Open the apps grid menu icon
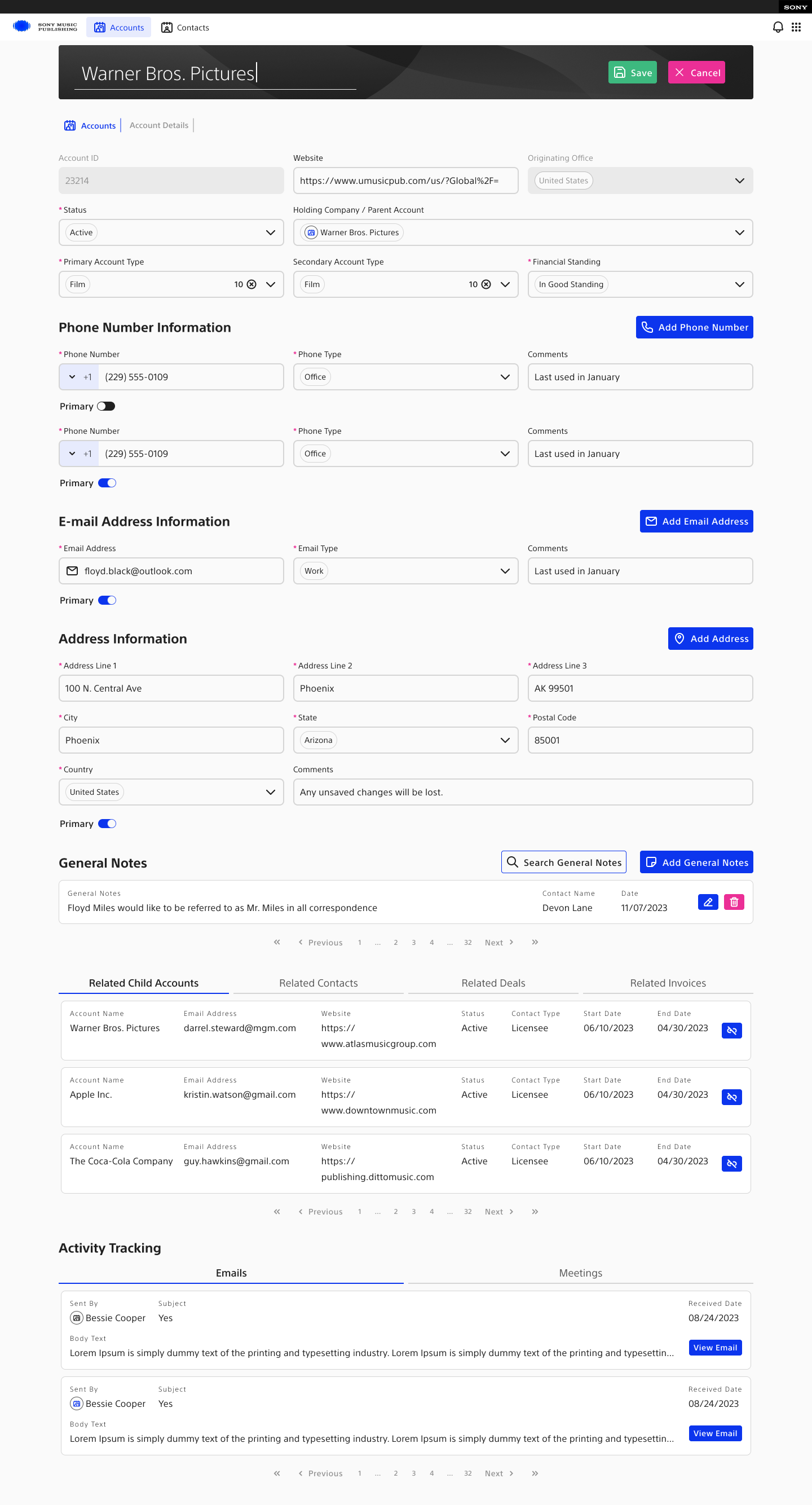Image resolution: width=812 pixels, height=1505 pixels. coord(796,28)
